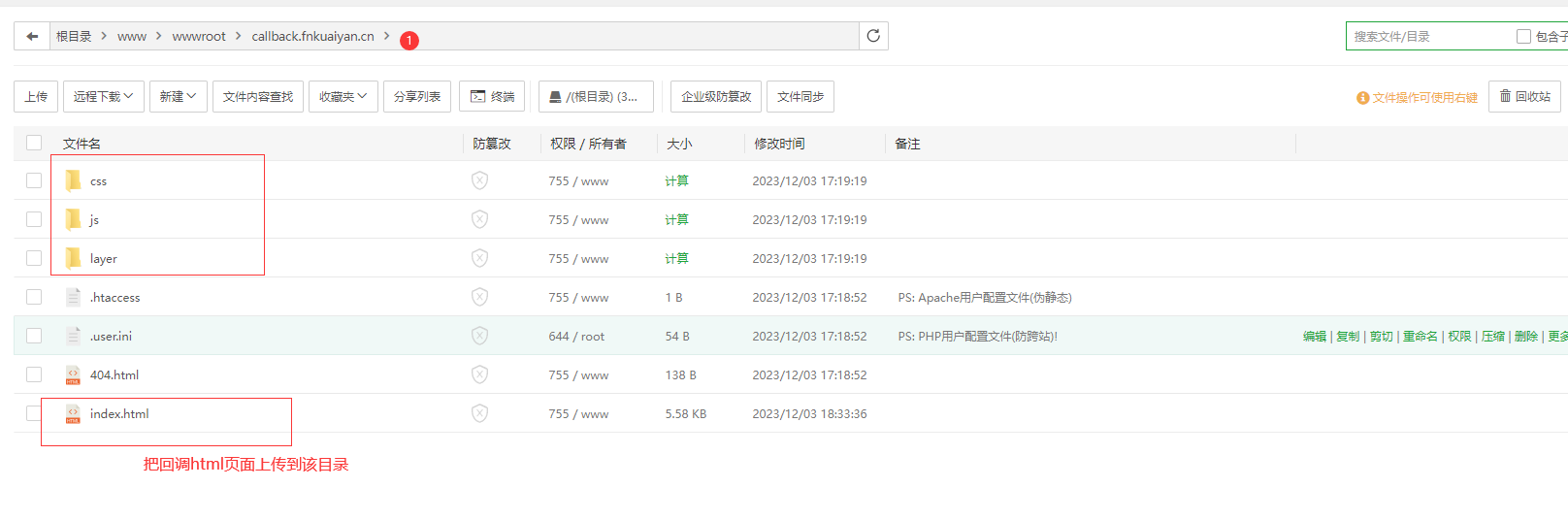Tick the select-all checkbox in header
Screen dimensions: 1568x520
[34, 143]
